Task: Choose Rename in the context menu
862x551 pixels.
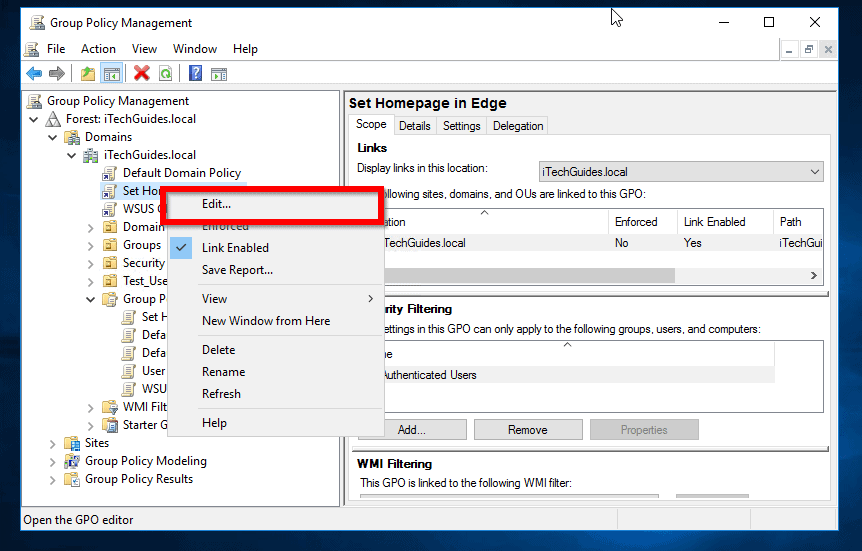Action: click(x=275, y=372)
